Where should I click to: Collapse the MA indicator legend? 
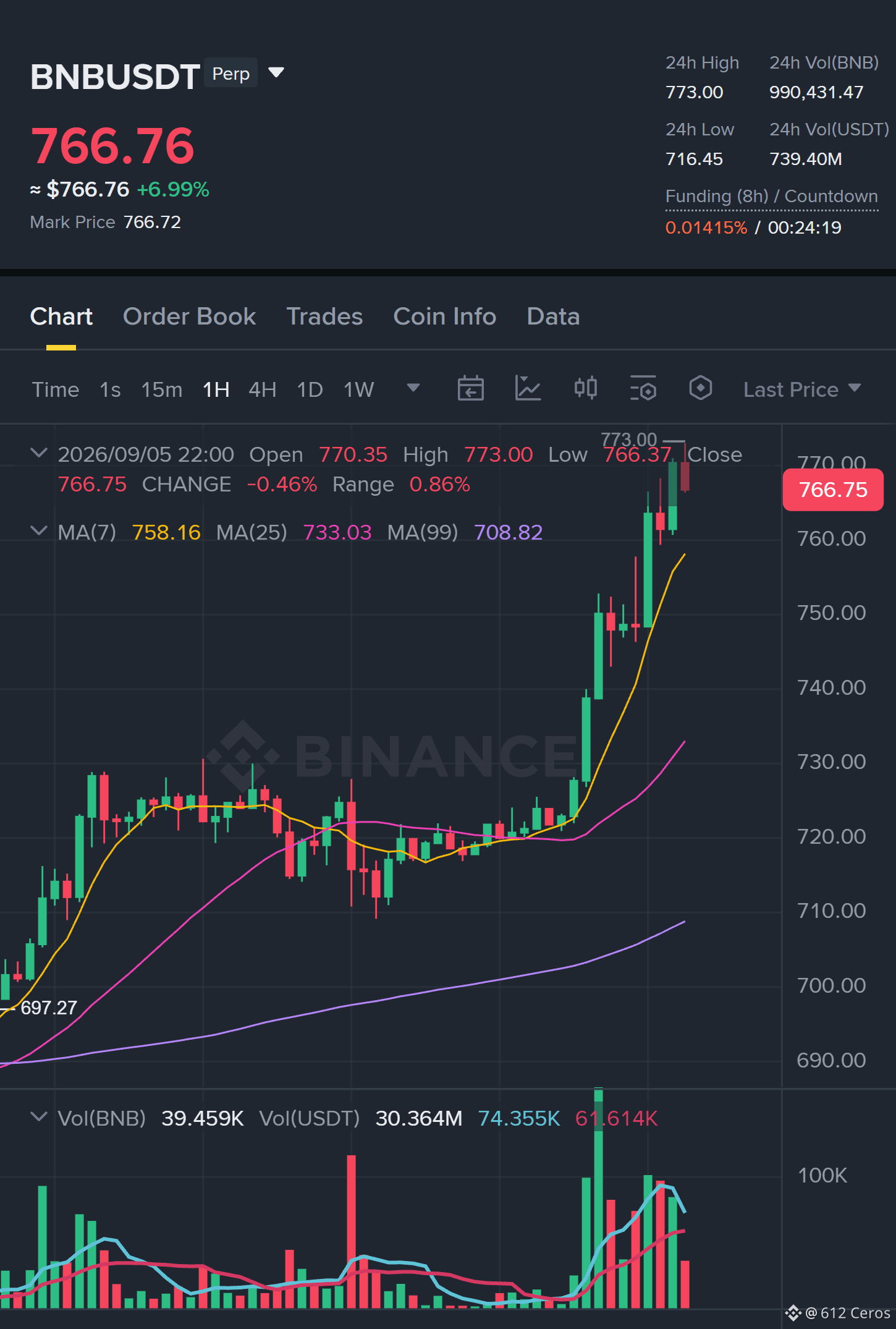coord(39,531)
